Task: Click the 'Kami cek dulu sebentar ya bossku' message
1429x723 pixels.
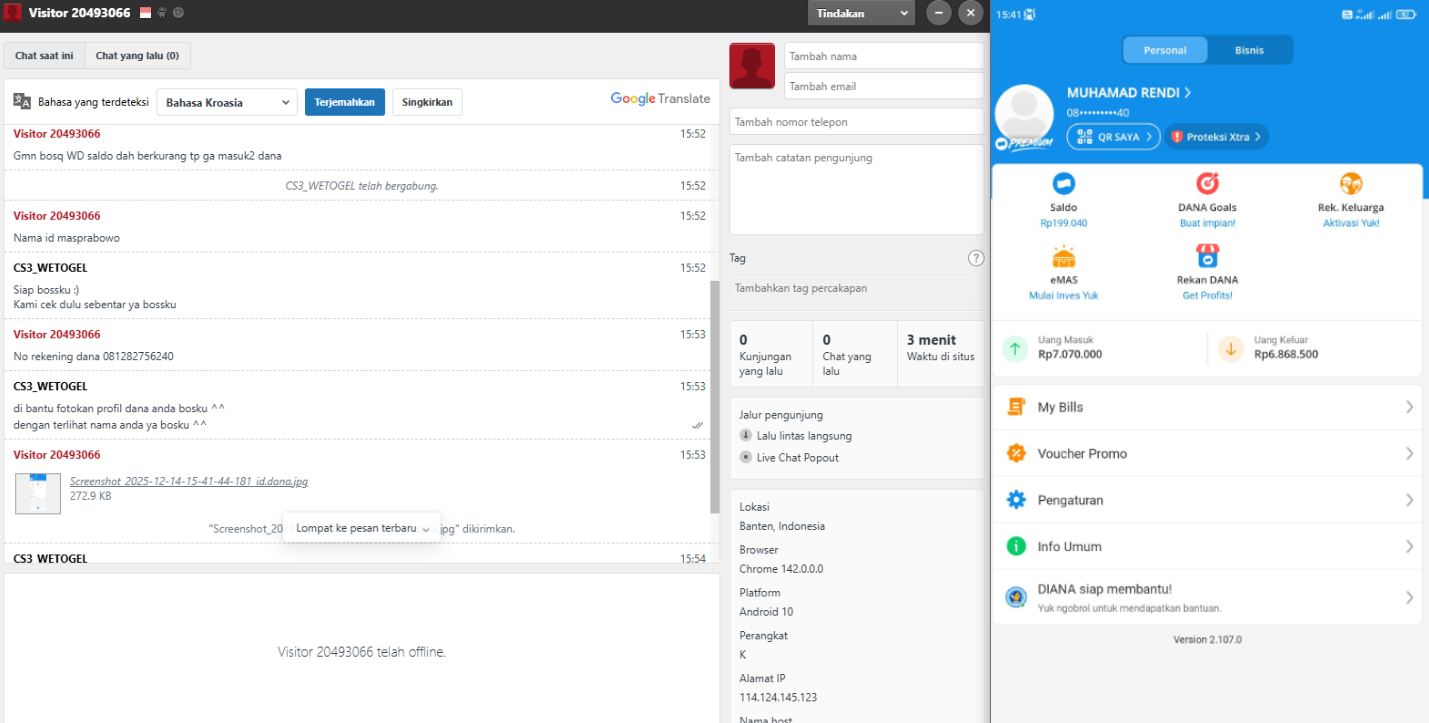Action: coord(95,304)
